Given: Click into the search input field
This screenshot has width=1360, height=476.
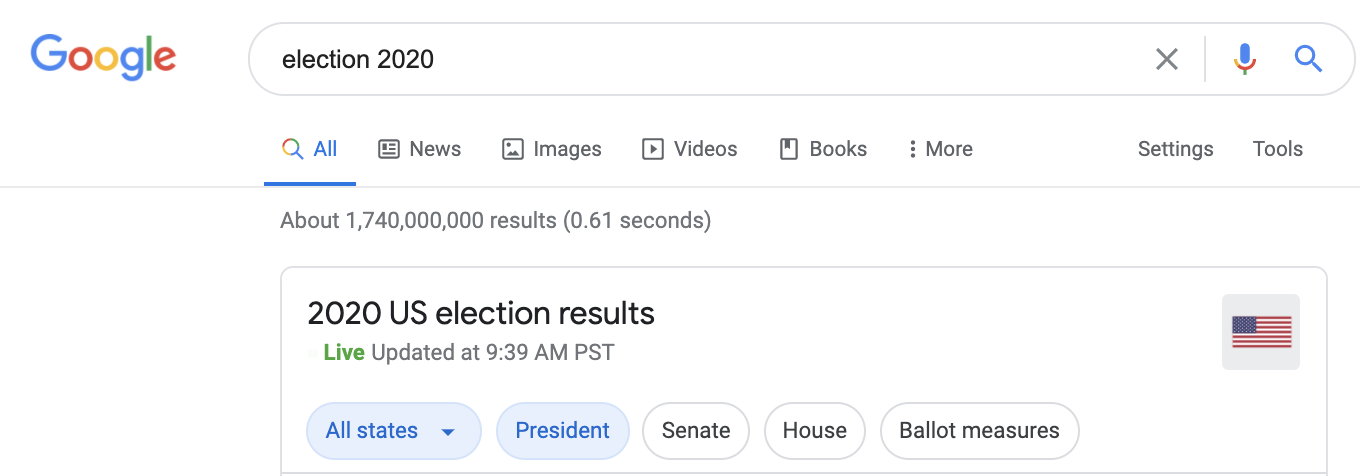Looking at the screenshot, I should [700, 59].
